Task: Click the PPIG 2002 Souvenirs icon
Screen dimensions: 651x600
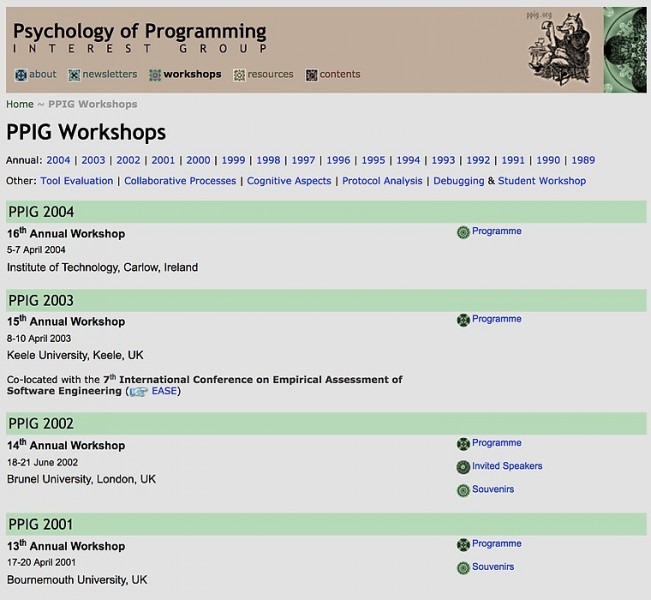Action: pos(463,491)
